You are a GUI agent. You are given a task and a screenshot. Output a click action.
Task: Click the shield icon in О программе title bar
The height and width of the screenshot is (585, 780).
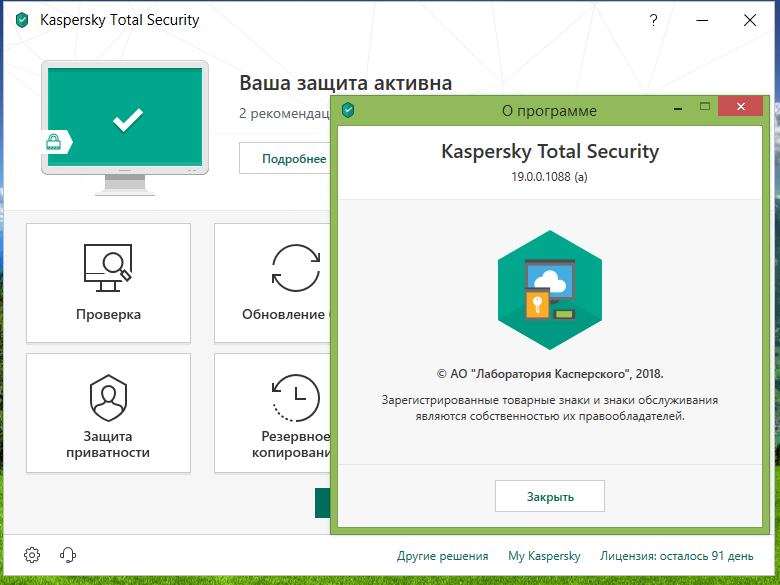[348, 110]
